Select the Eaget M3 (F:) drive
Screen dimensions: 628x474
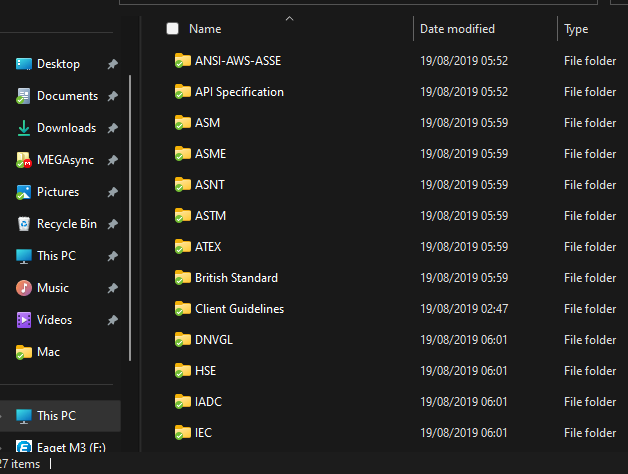[x=71, y=448]
